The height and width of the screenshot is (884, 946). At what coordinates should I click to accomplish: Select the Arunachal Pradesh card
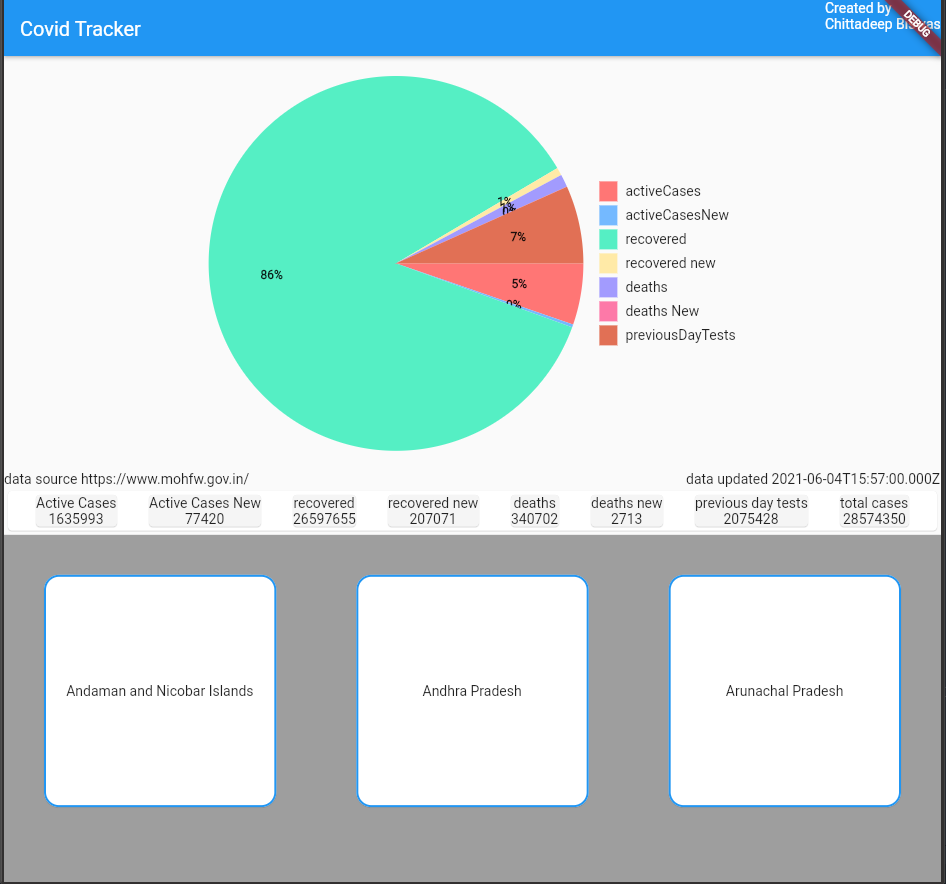(x=784, y=690)
